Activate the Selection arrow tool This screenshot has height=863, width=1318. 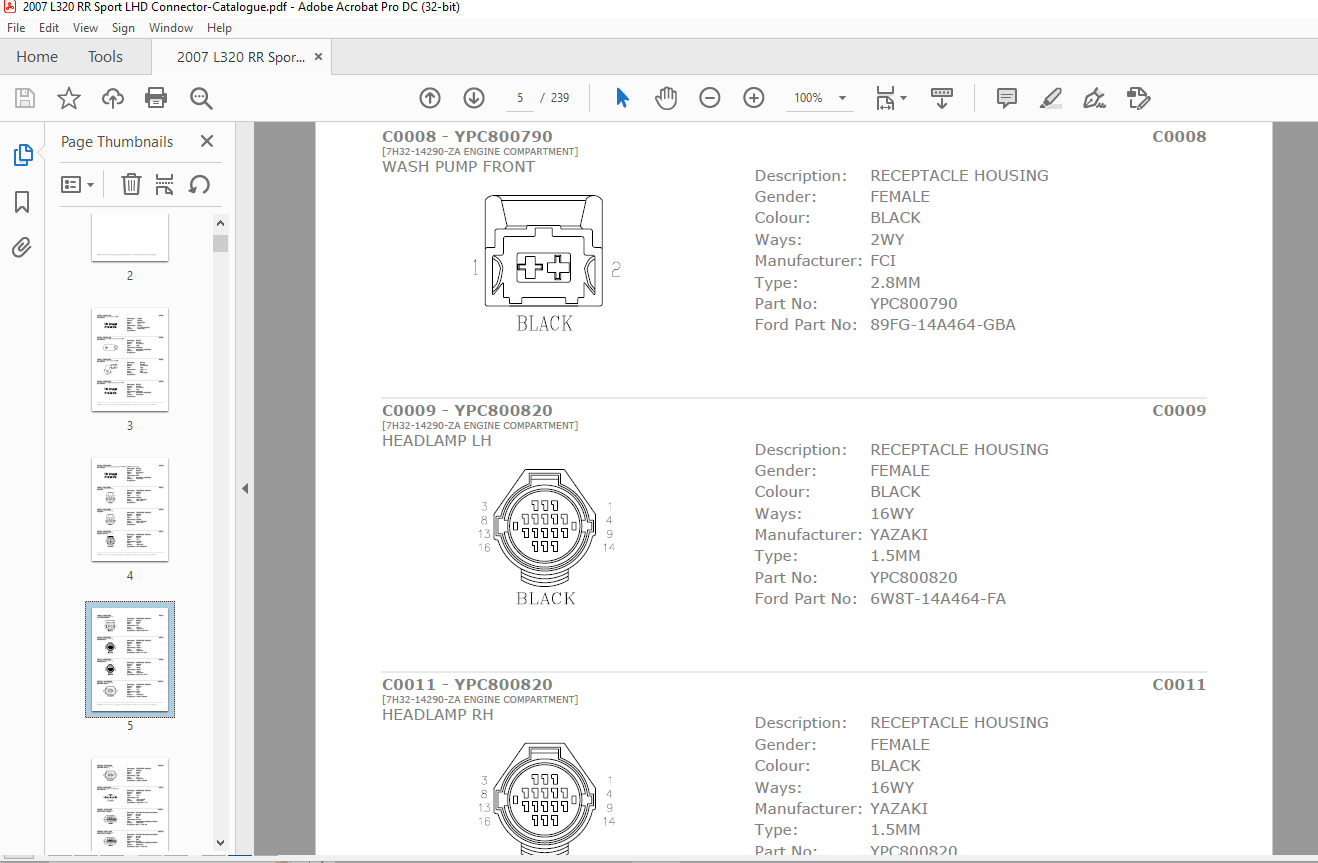point(622,98)
